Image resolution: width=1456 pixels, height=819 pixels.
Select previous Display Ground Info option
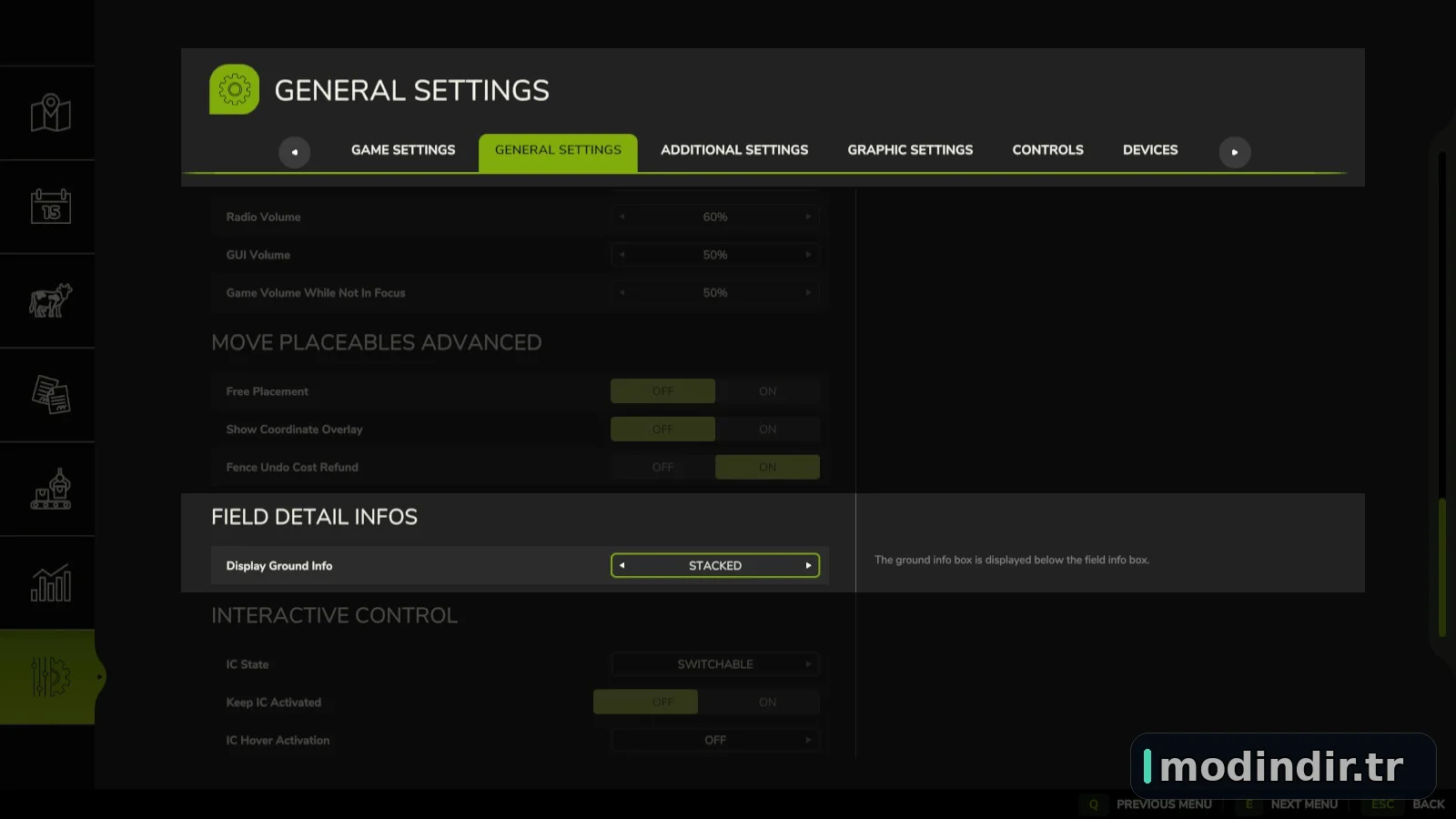622,566
